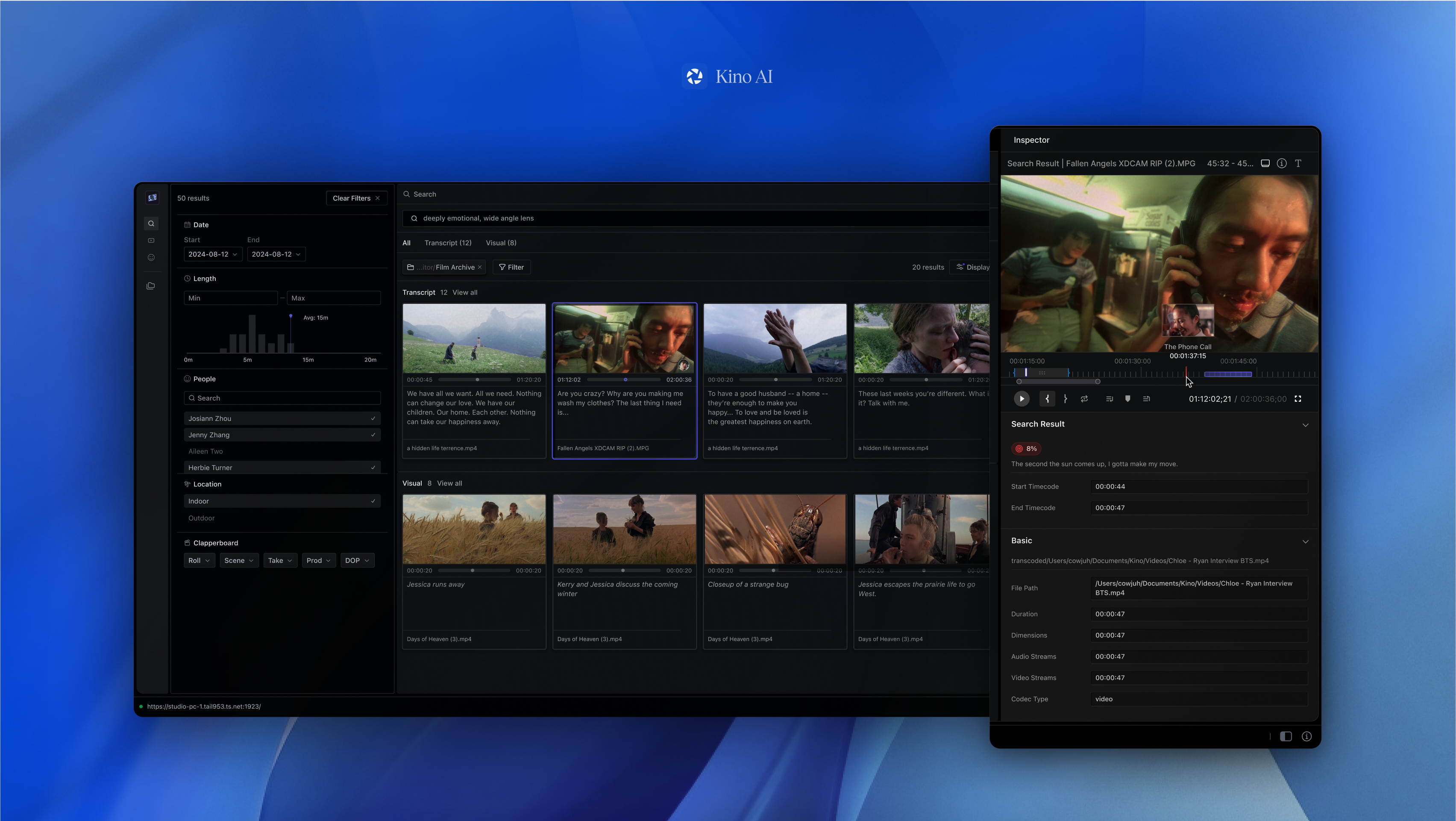This screenshot has height=821, width=1456.
Task: Open the Start date dropdown
Action: [x=212, y=254]
